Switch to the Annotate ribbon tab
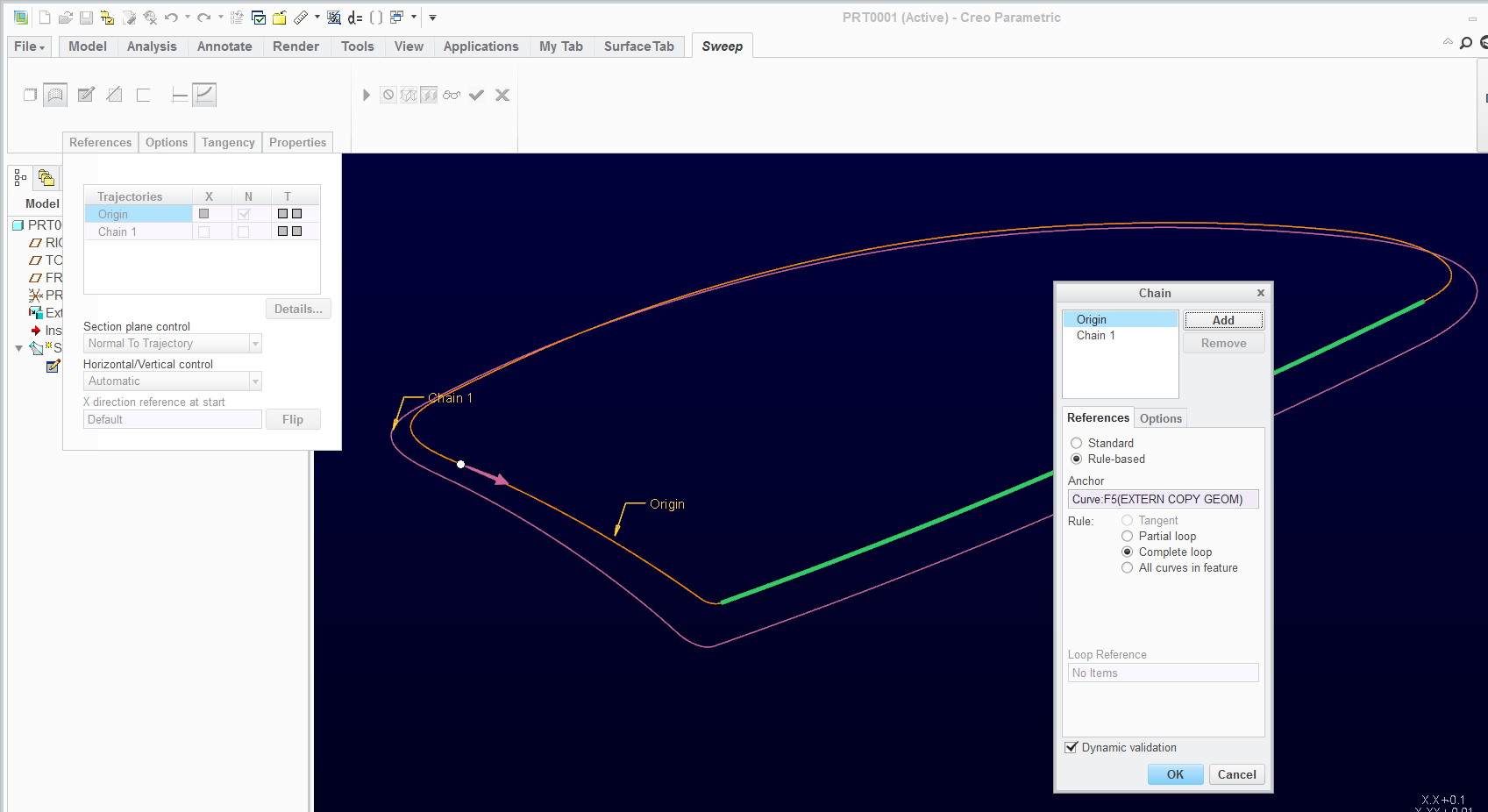Image resolution: width=1488 pixels, height=812 pixels. click(x=224, y=46)
